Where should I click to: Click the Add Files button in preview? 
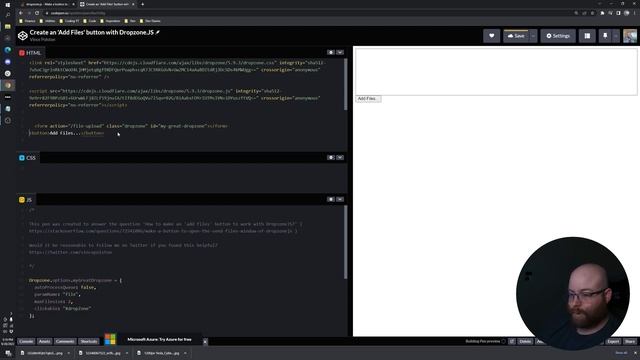click(x=368, y=99)
